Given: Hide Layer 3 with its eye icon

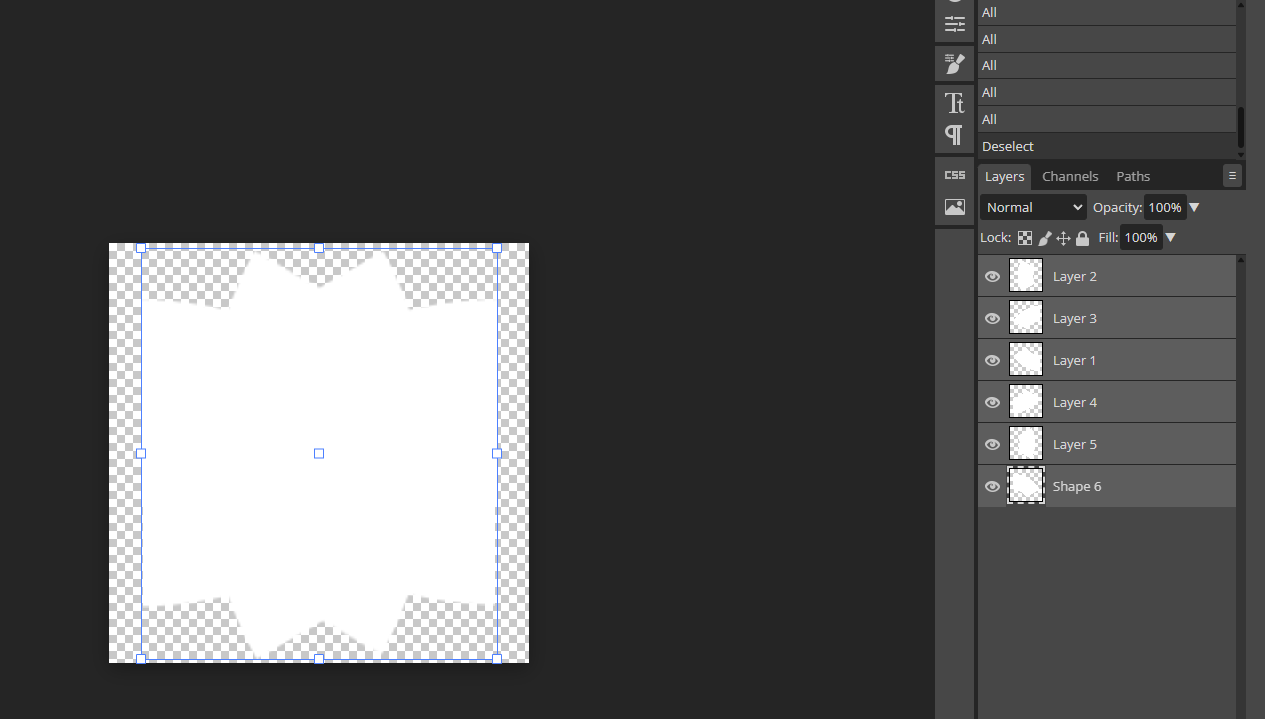Looking at the screenshot, I should 992,319.
